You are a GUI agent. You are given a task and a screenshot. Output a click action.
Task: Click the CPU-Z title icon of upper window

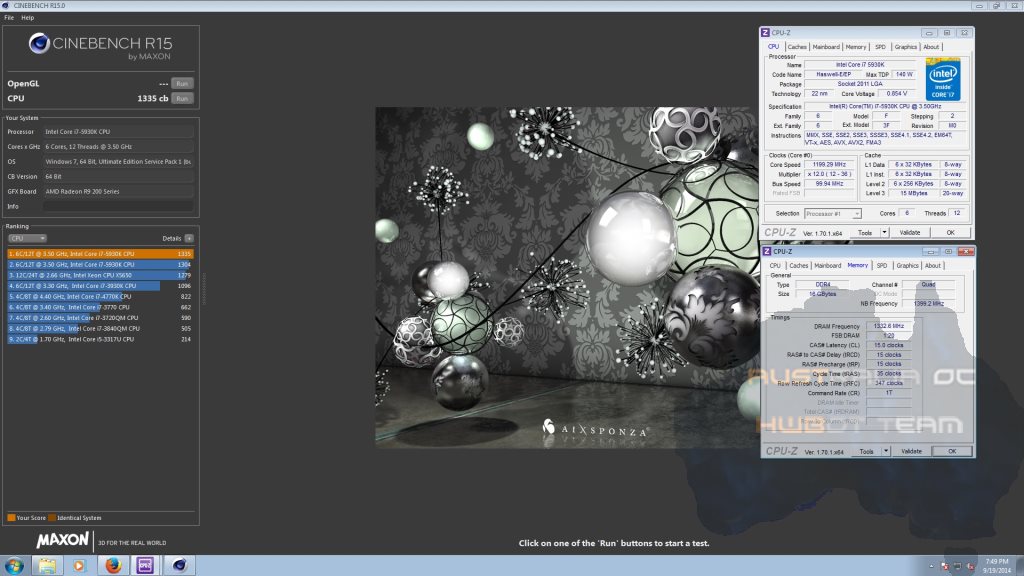(765, 33)
